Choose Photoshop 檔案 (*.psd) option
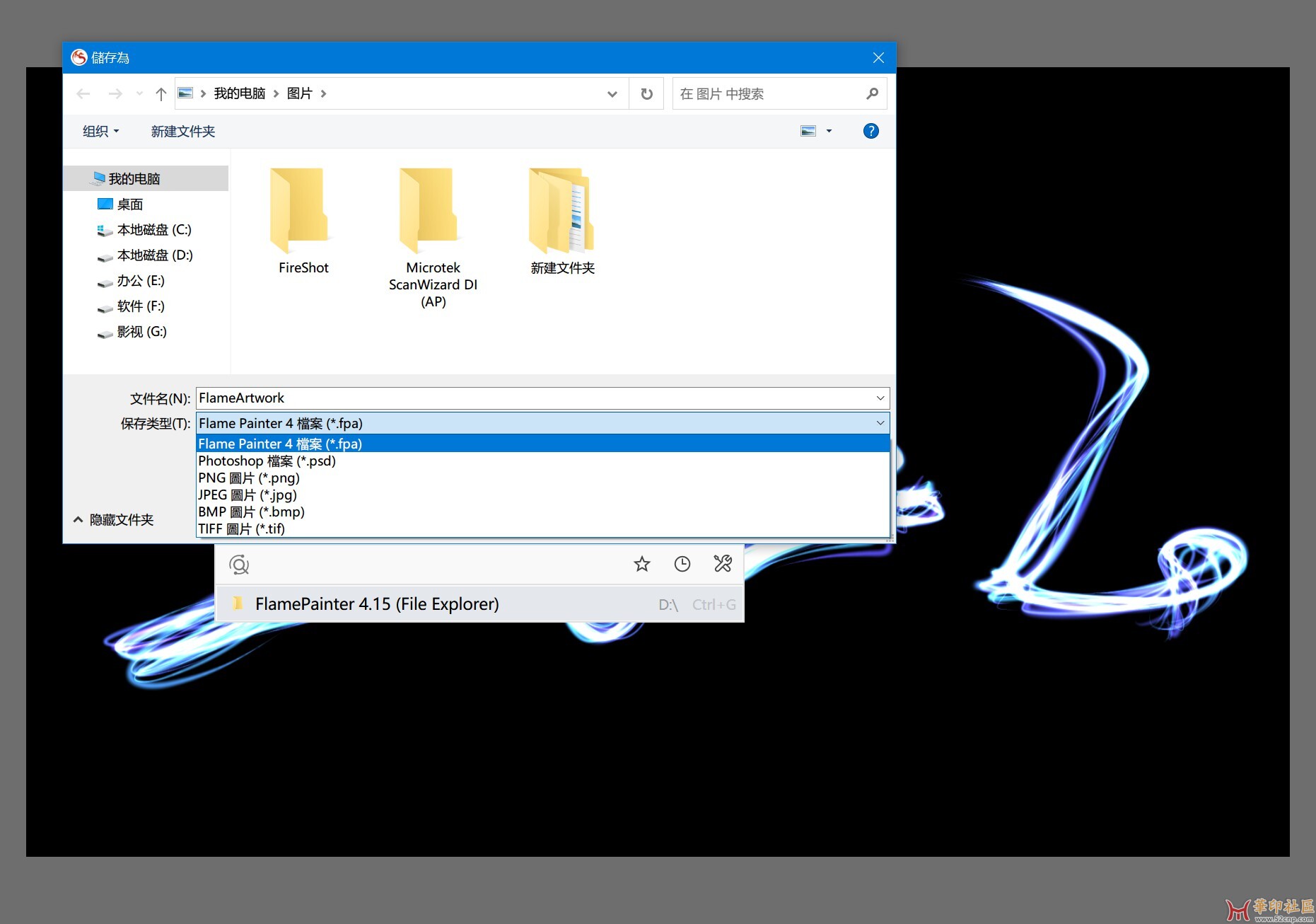Viewport: 1316px width, 924px height. [x=542, y=461]
